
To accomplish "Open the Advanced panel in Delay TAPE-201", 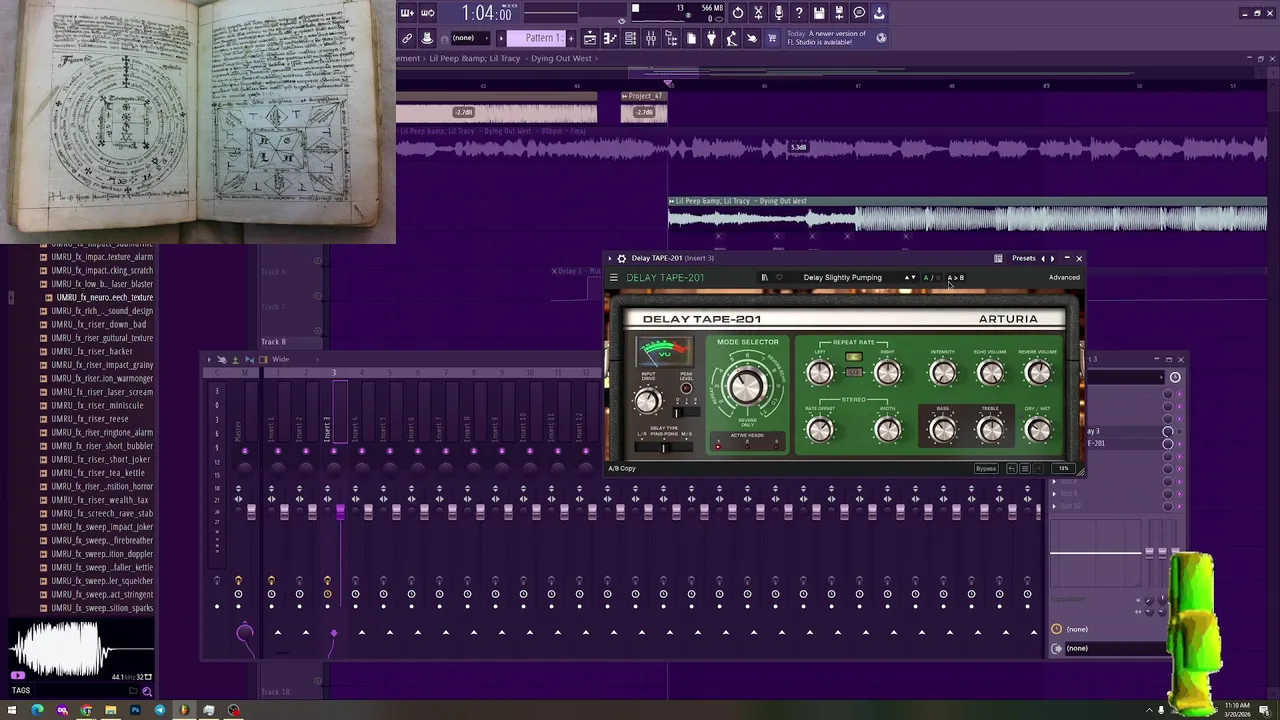I will pyautogui.click(x=1064, y=277).
